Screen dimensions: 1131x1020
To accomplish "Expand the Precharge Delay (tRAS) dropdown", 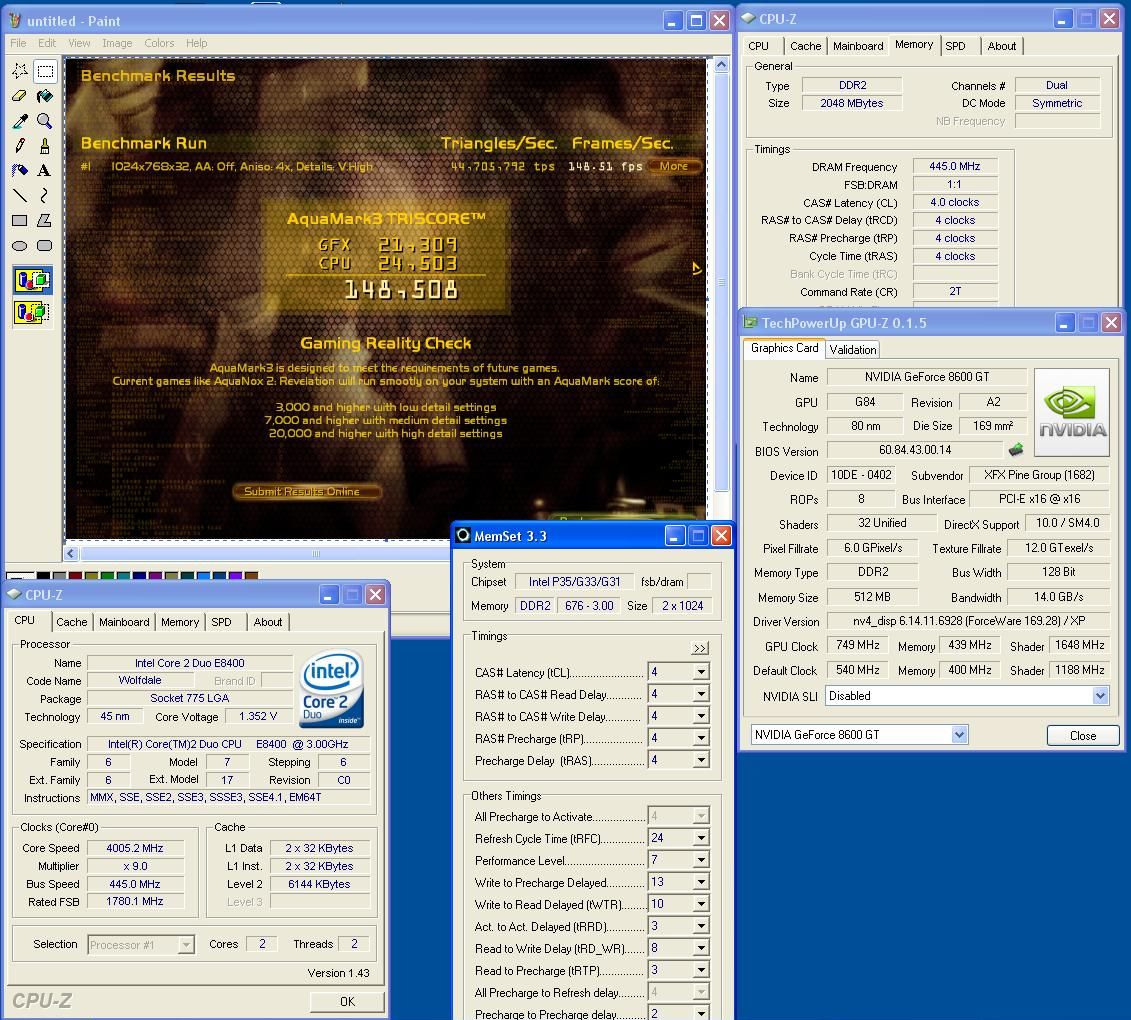I will pos(700,760).
